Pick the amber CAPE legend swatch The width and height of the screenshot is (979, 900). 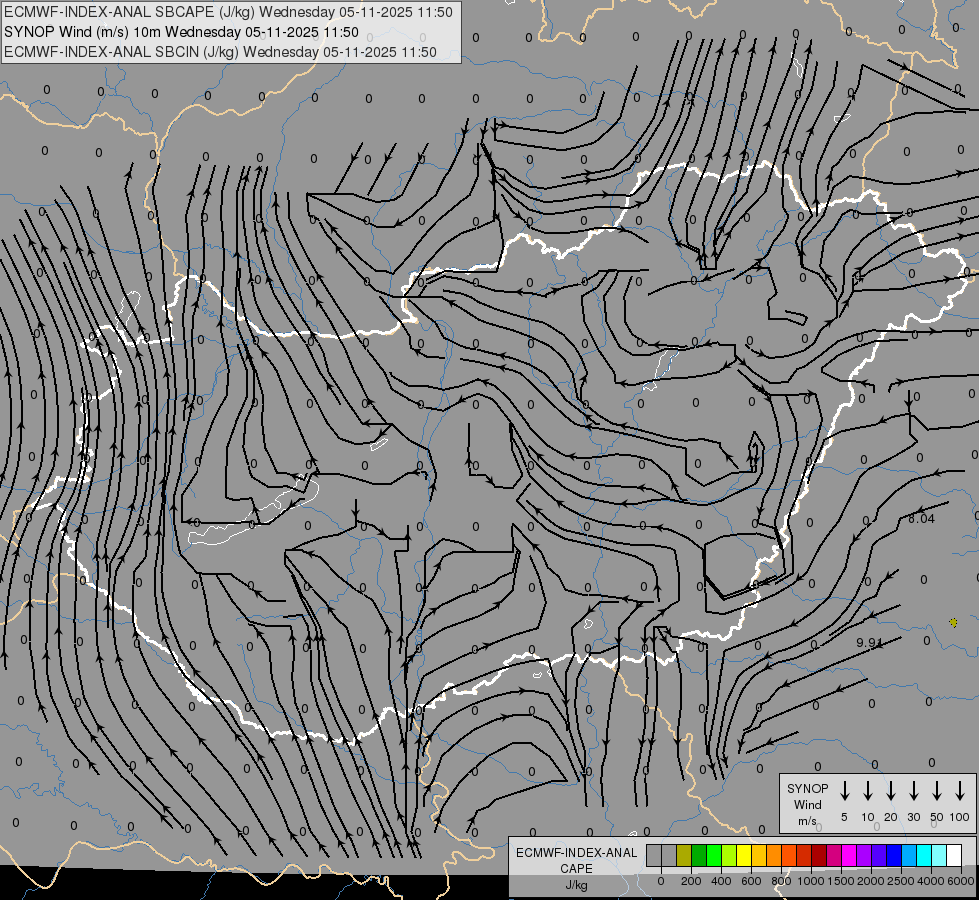click(x=759, y=855)
